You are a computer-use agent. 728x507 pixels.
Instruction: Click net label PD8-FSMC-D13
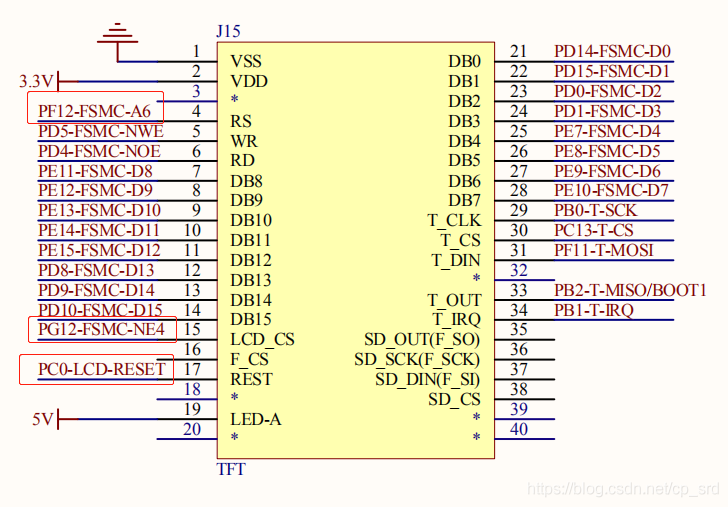[96, 270]
